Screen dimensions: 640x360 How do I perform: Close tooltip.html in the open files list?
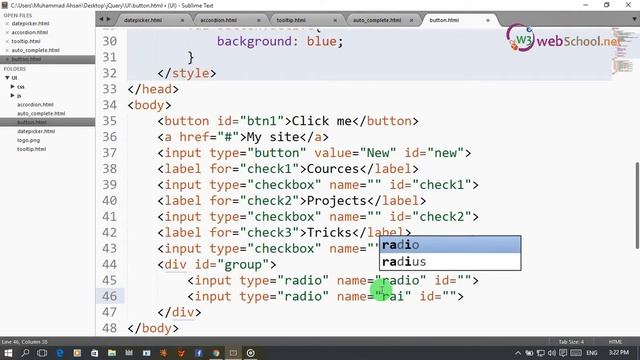coord(7,42)
